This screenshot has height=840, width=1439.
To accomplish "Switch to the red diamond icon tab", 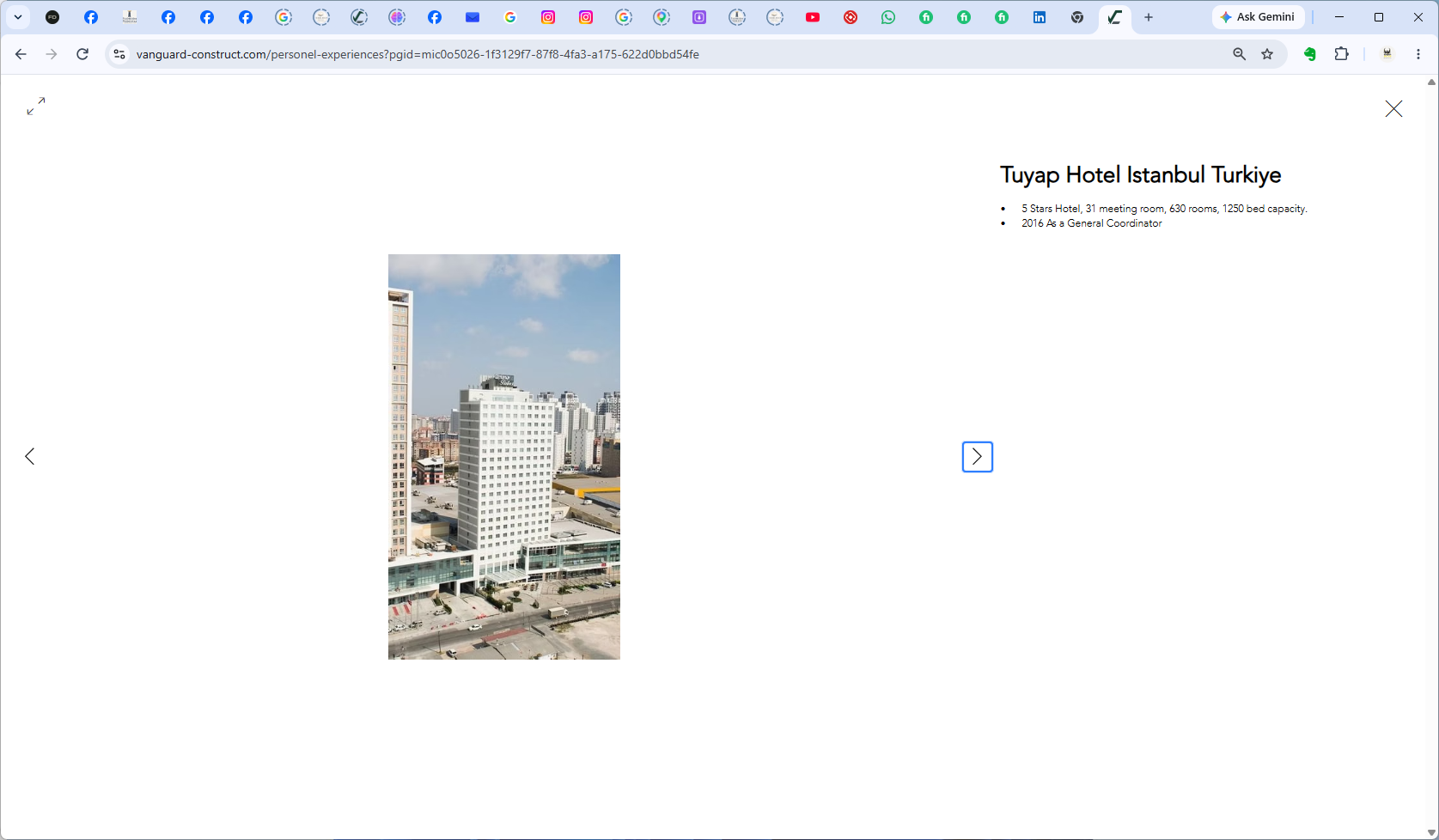I will pyautogui.click(x=851, y=17).
